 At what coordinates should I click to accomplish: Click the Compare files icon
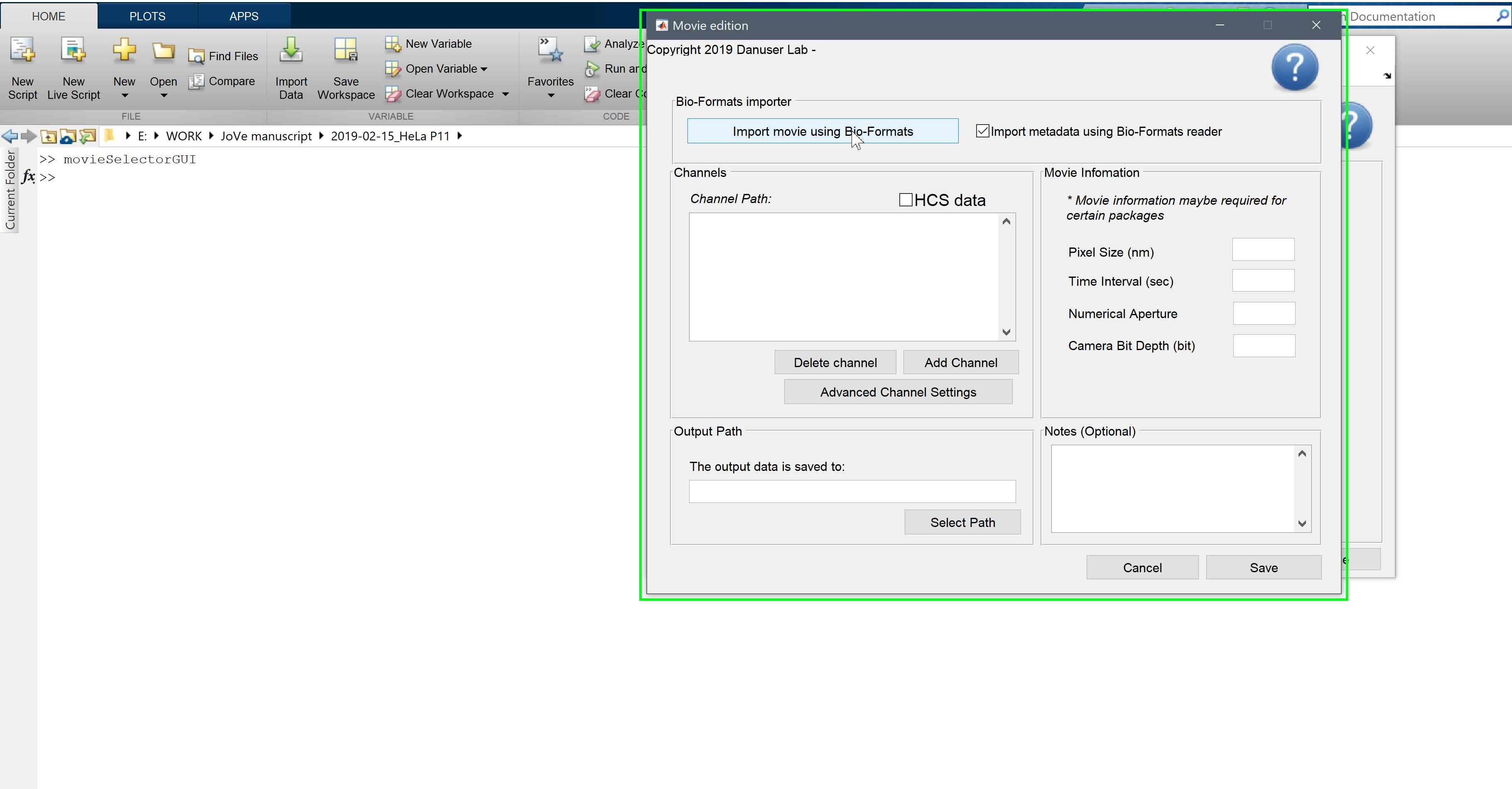[196, 81]
